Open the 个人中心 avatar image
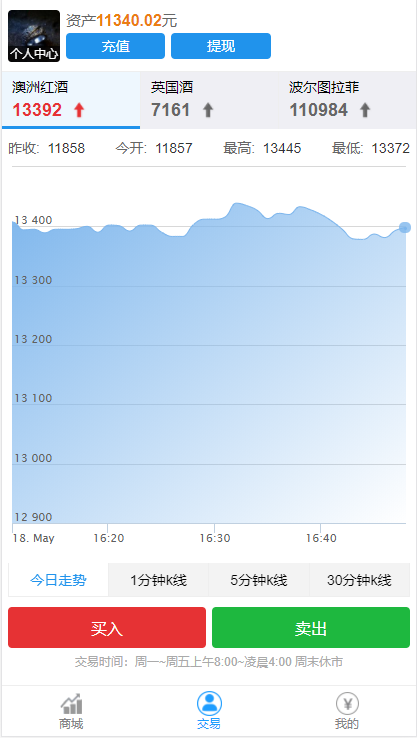This screenshot has height=738, width=417. 34,36
